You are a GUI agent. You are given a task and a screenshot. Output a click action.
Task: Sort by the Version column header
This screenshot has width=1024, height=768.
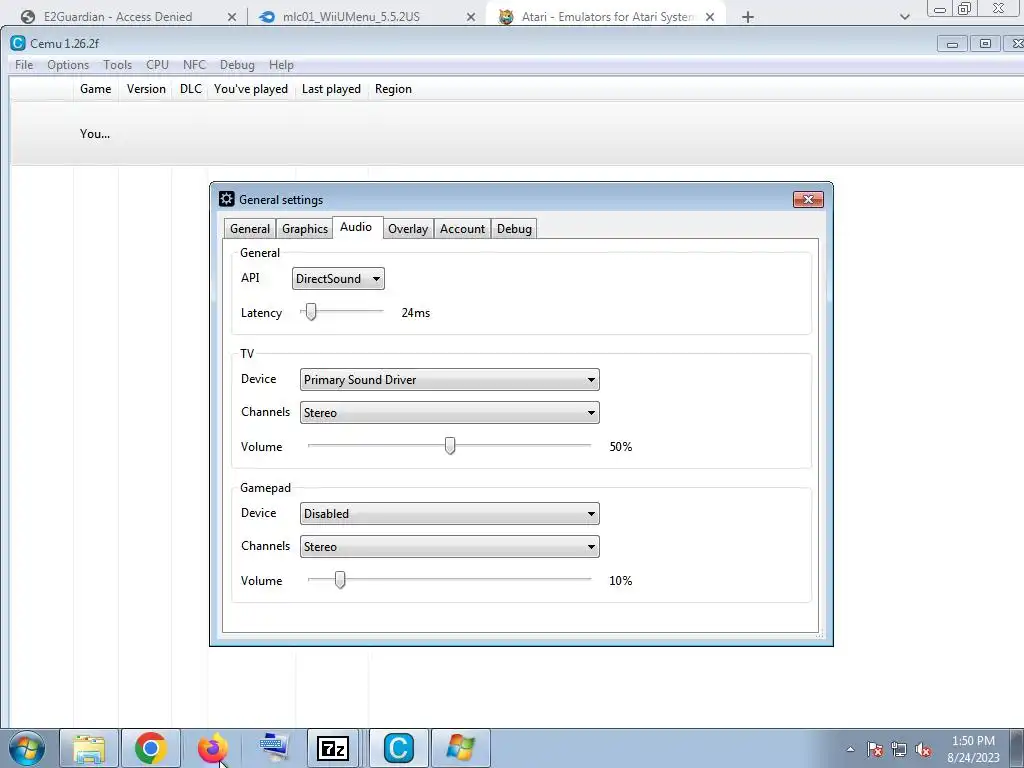146,89
